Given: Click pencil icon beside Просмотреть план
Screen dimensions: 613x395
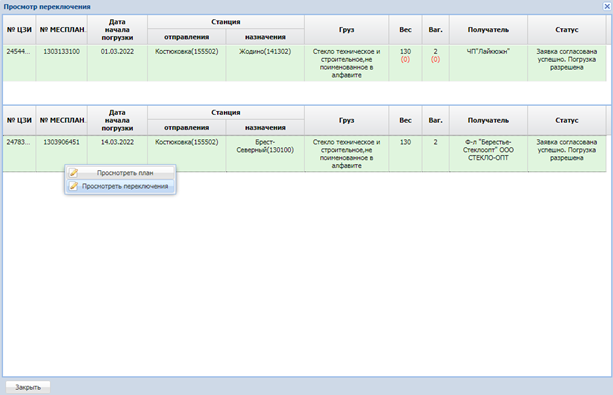Looking at the screenshot, I should (73, 172).
